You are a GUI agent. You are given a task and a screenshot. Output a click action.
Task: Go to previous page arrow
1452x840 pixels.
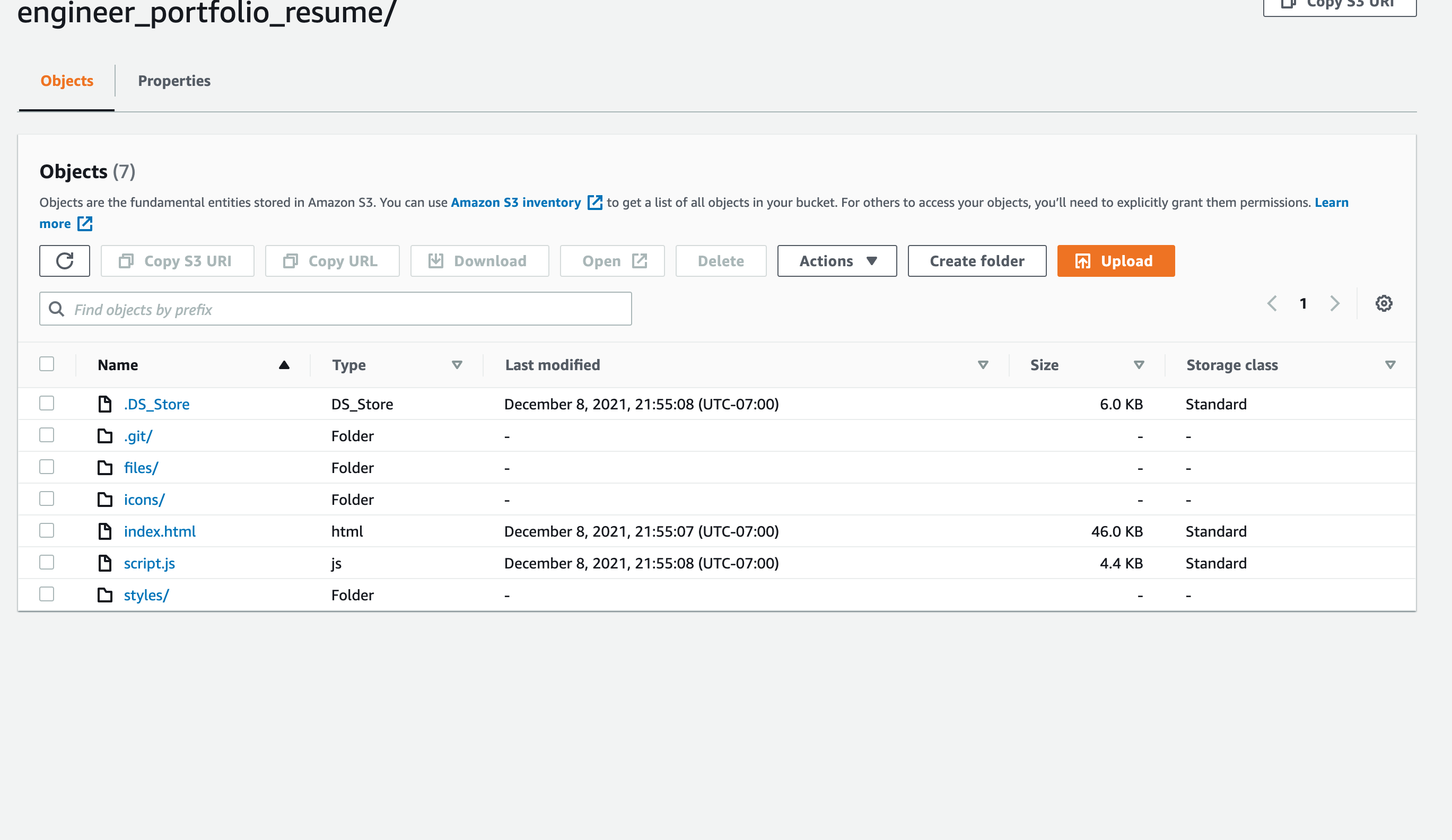click(x=1272, y=304)
